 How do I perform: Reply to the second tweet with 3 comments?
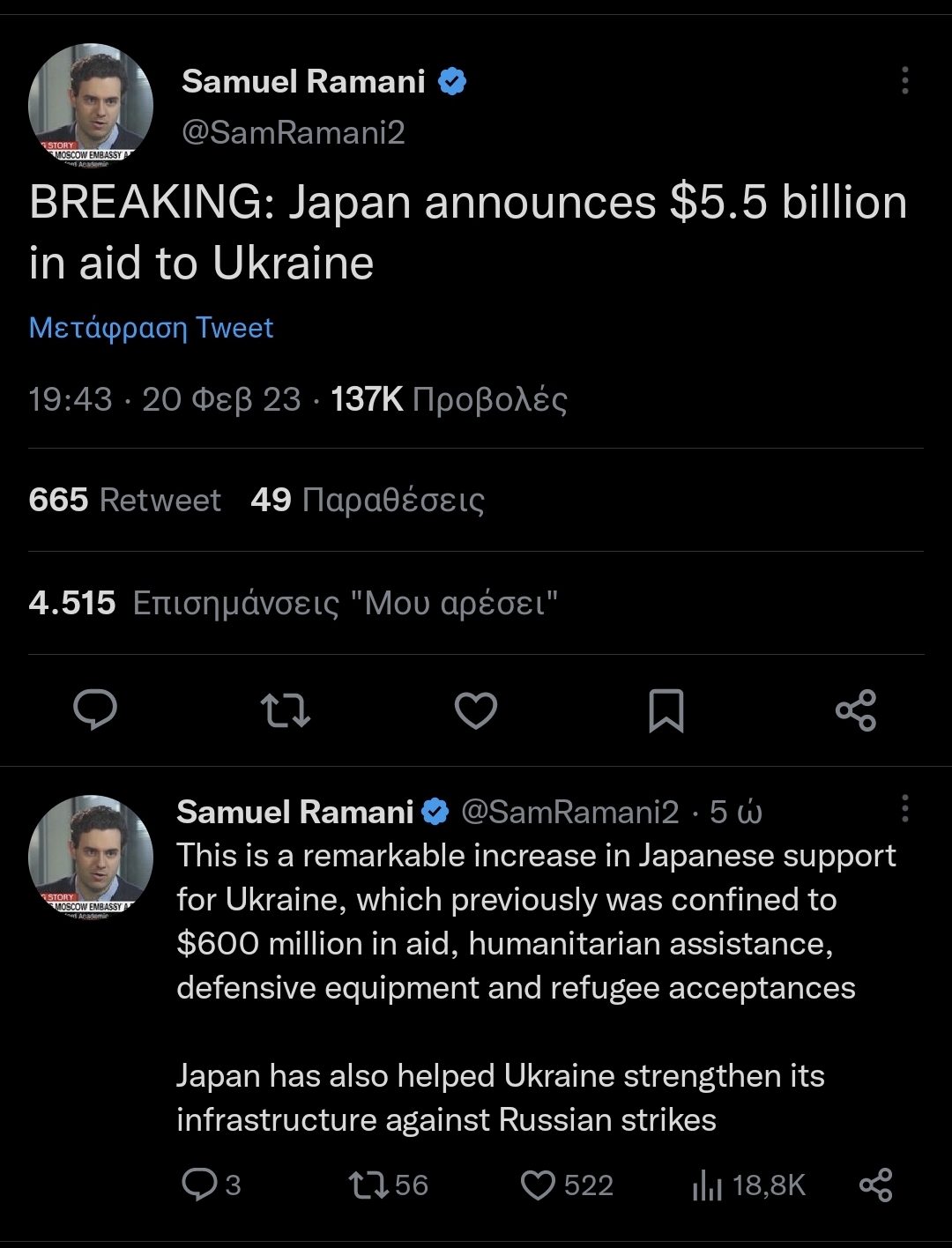click(212, 1185)
